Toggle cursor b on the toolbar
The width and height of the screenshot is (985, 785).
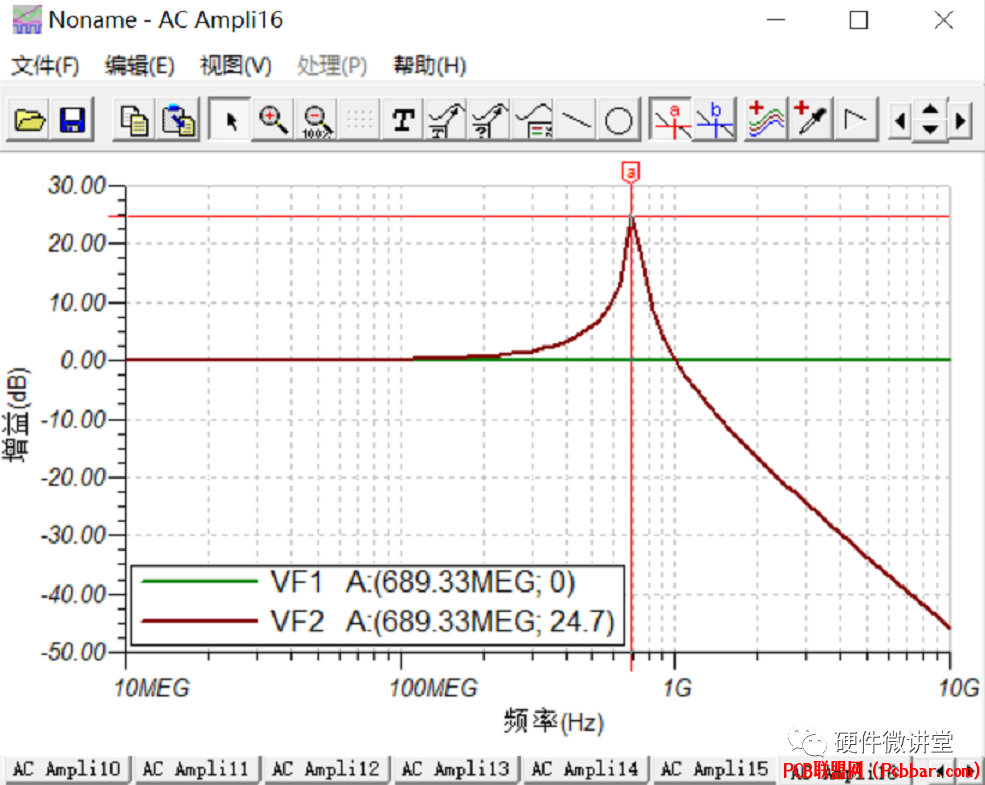pos(714,119)
